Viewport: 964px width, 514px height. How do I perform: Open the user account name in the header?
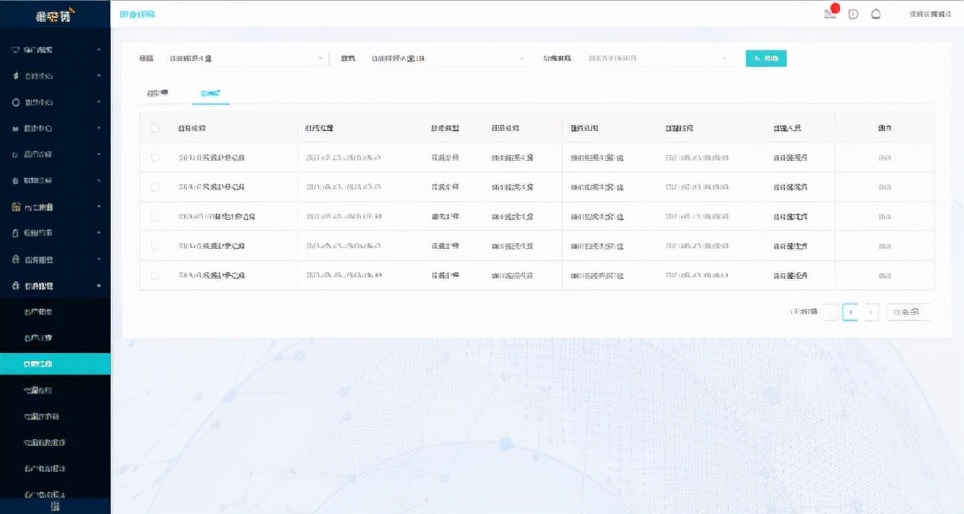(930, 14)
